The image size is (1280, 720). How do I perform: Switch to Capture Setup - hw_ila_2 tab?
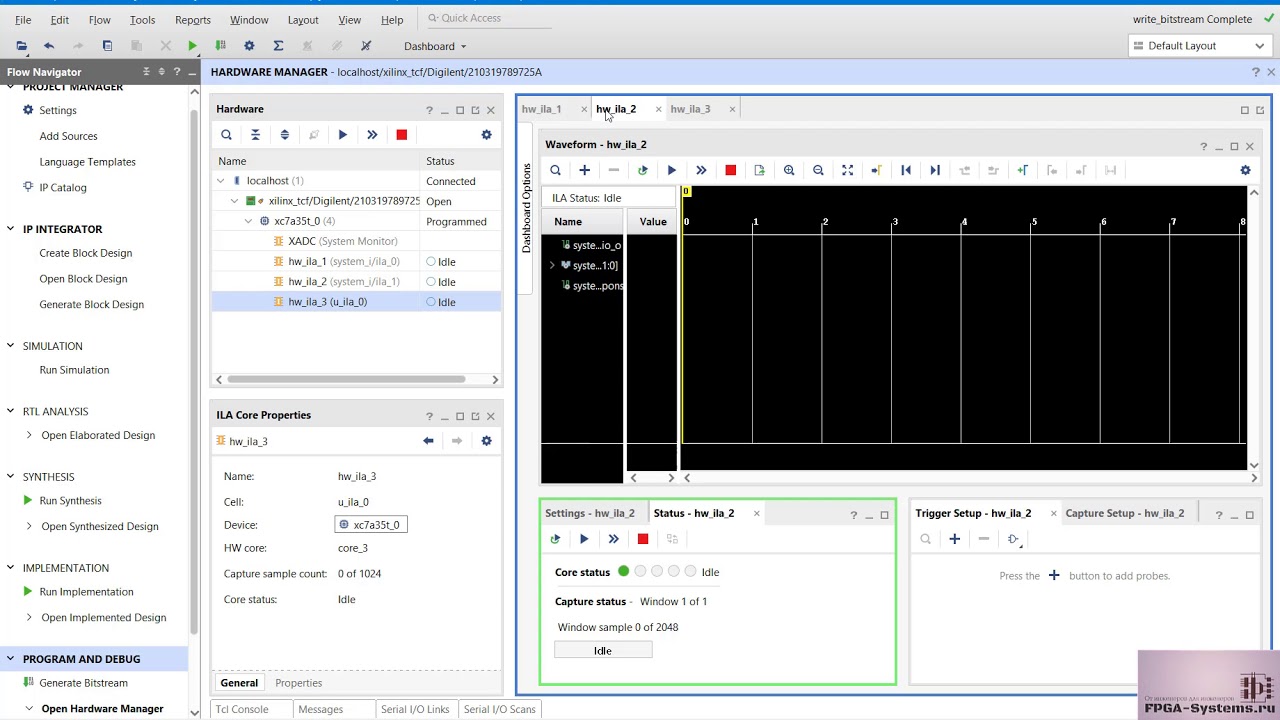pos(1125,513)
